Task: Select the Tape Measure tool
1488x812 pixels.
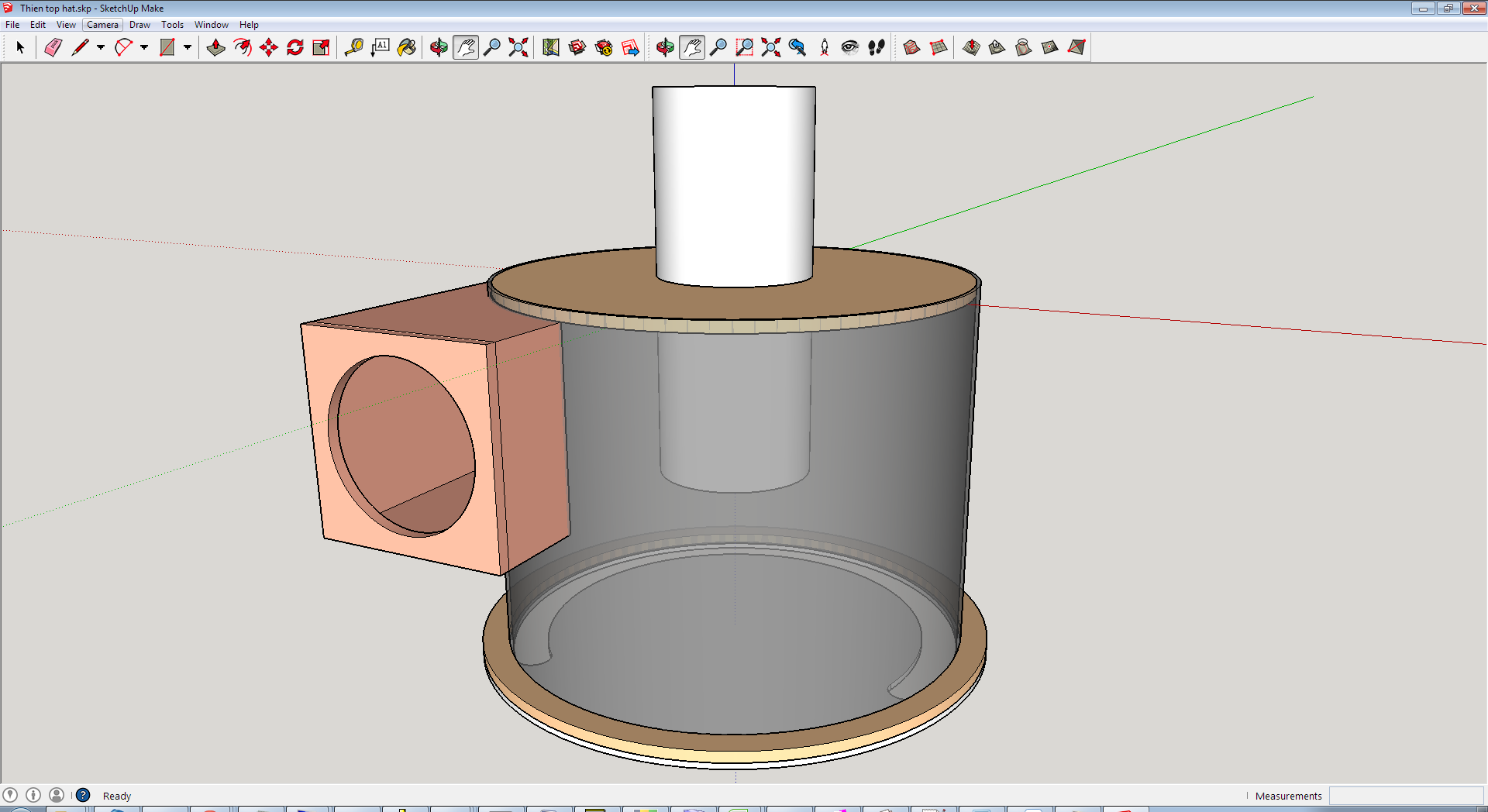Action: pyautogui.click(x=353, y=47)
